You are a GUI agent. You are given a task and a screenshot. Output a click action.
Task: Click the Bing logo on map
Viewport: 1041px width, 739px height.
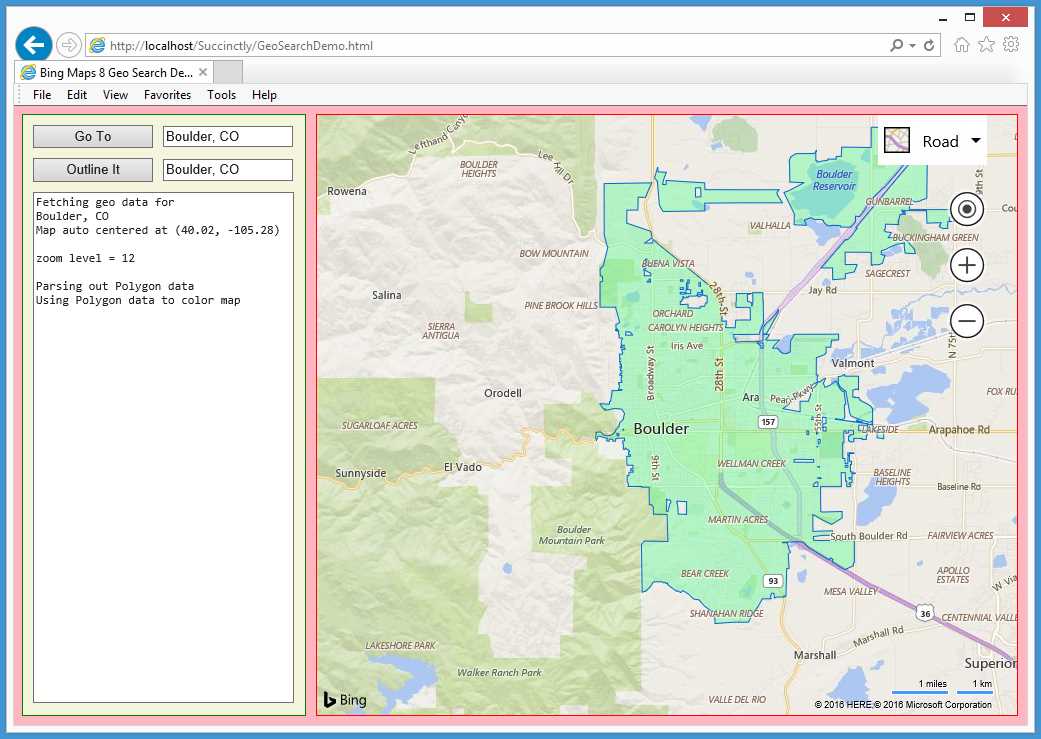[345, 700]
